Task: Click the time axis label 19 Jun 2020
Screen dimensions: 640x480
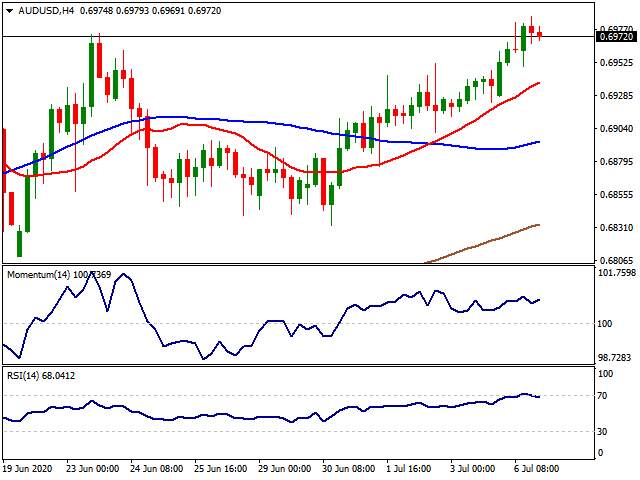Action: (x=28, y=468)
